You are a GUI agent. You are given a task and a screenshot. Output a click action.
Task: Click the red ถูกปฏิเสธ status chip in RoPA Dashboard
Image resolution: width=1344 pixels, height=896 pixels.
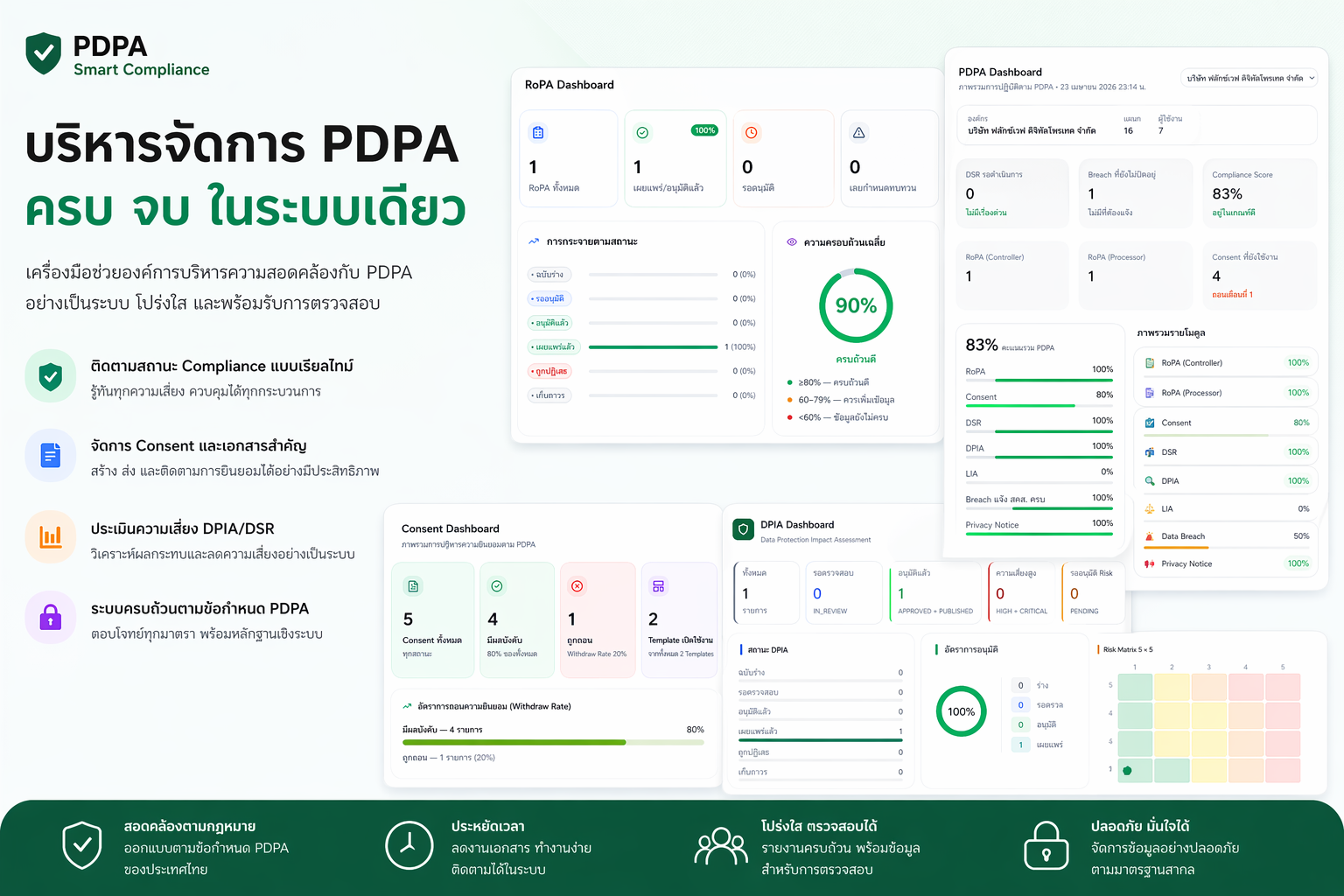point(550,371)
